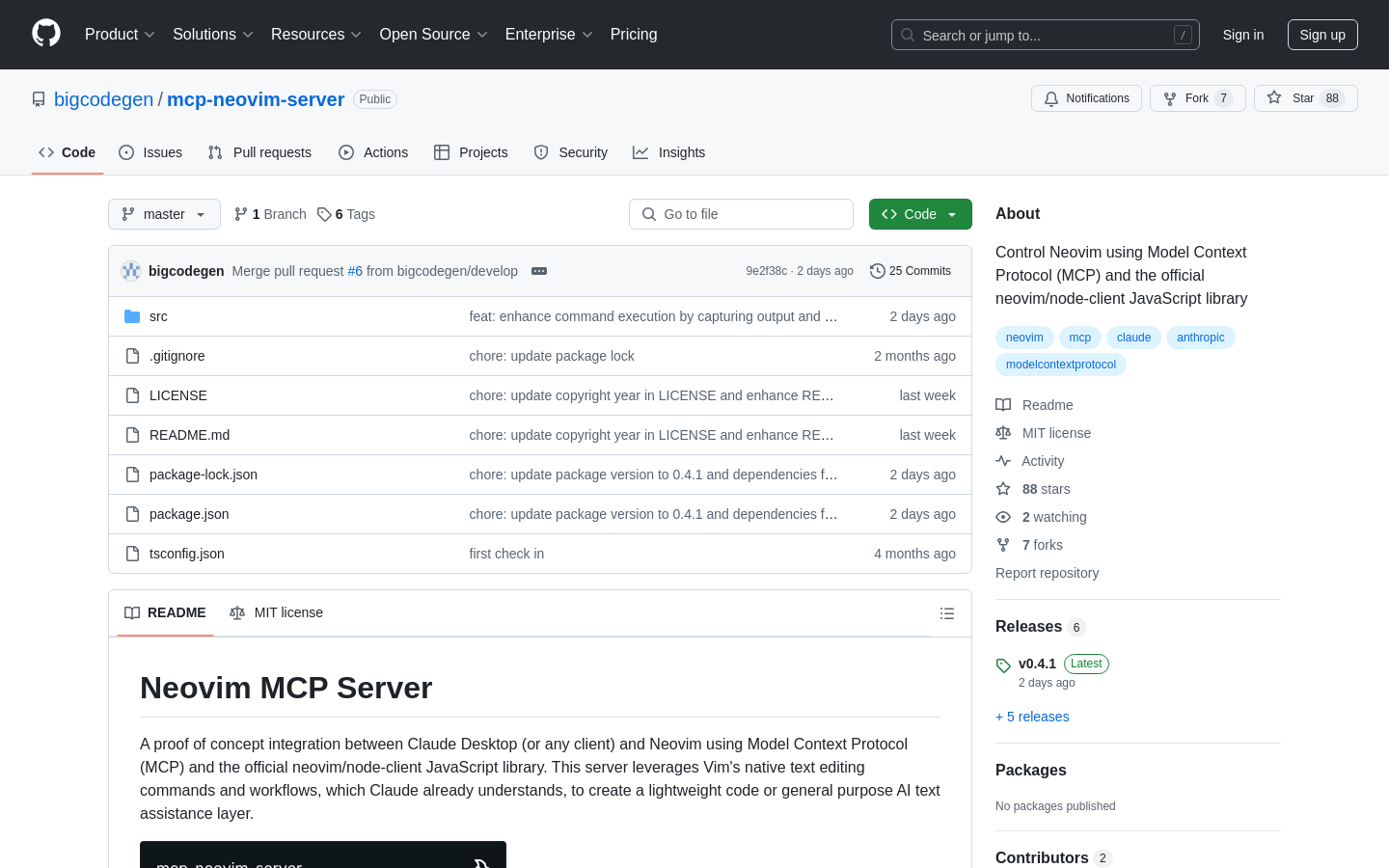Go to the Pricing page

point(634,35)
